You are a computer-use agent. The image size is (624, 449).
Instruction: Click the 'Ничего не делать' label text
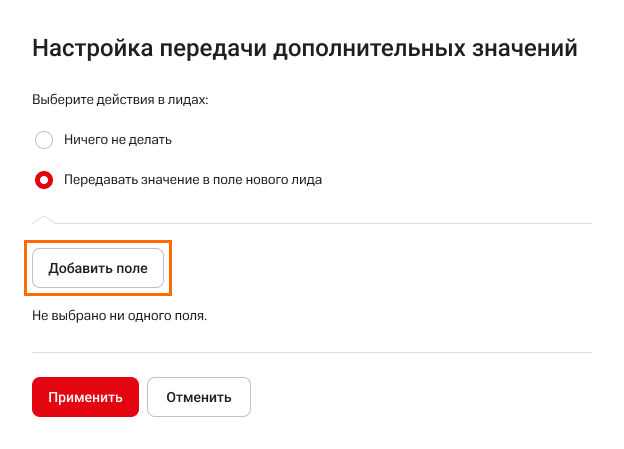pyautogui.click(x=117, y=140)
